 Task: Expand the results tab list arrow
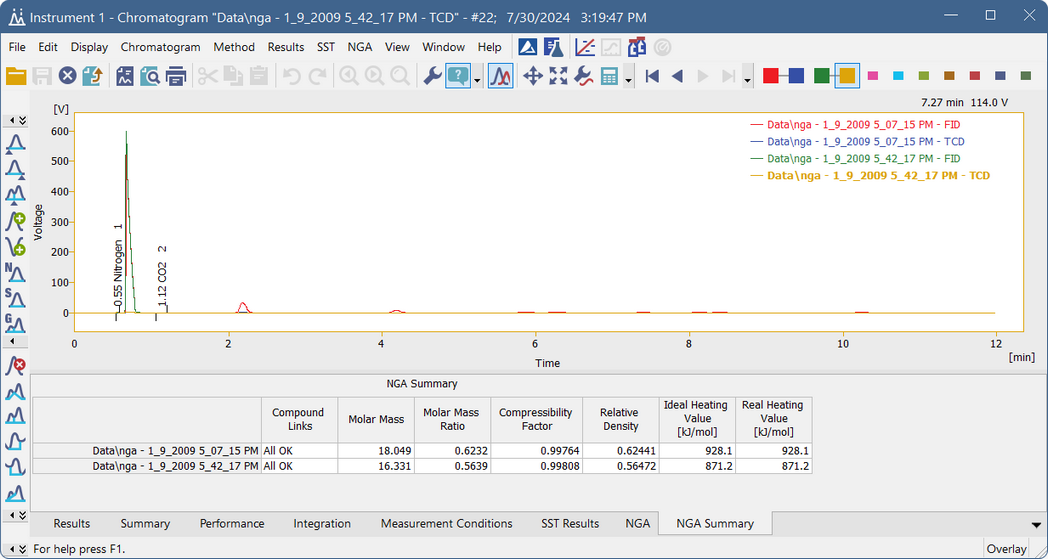(1035, 524)
